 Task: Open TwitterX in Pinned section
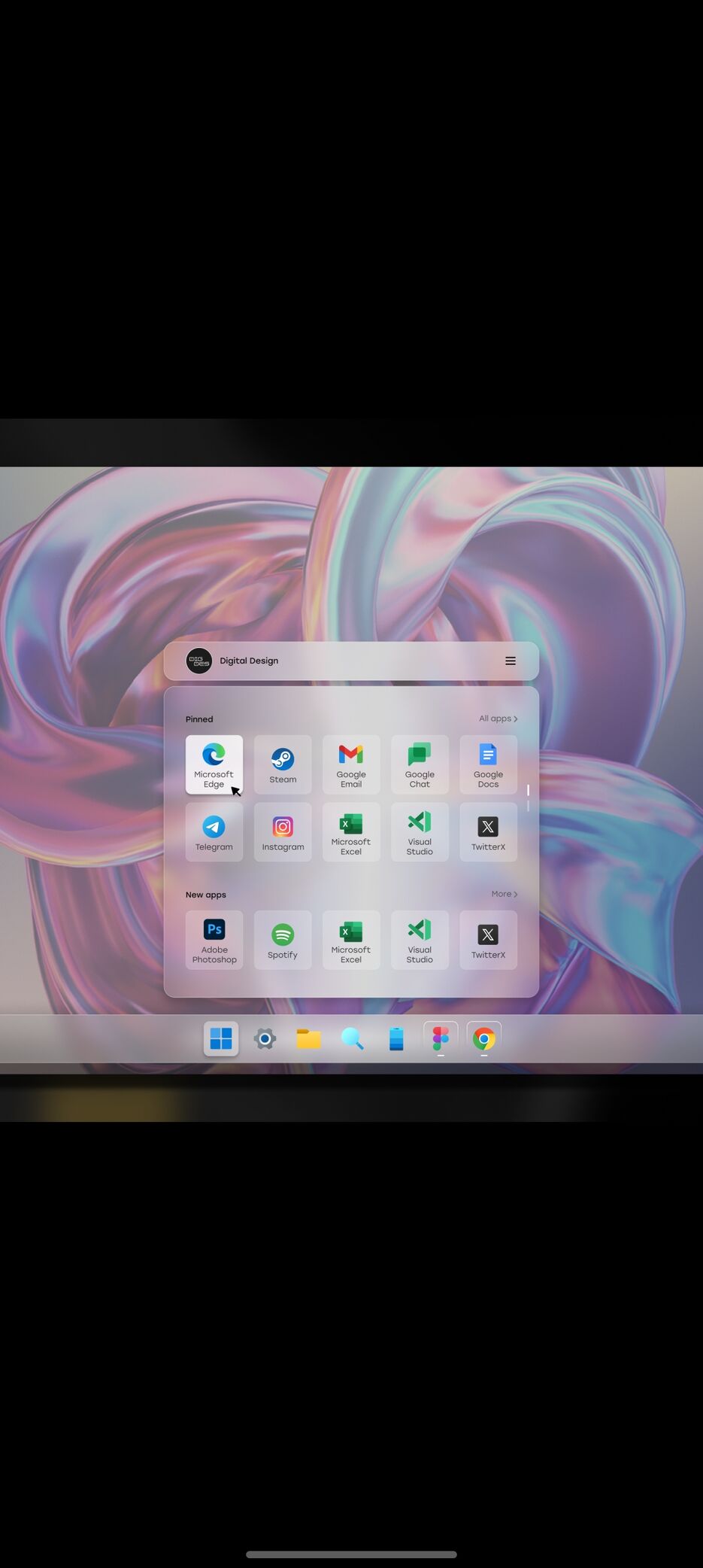488,832
